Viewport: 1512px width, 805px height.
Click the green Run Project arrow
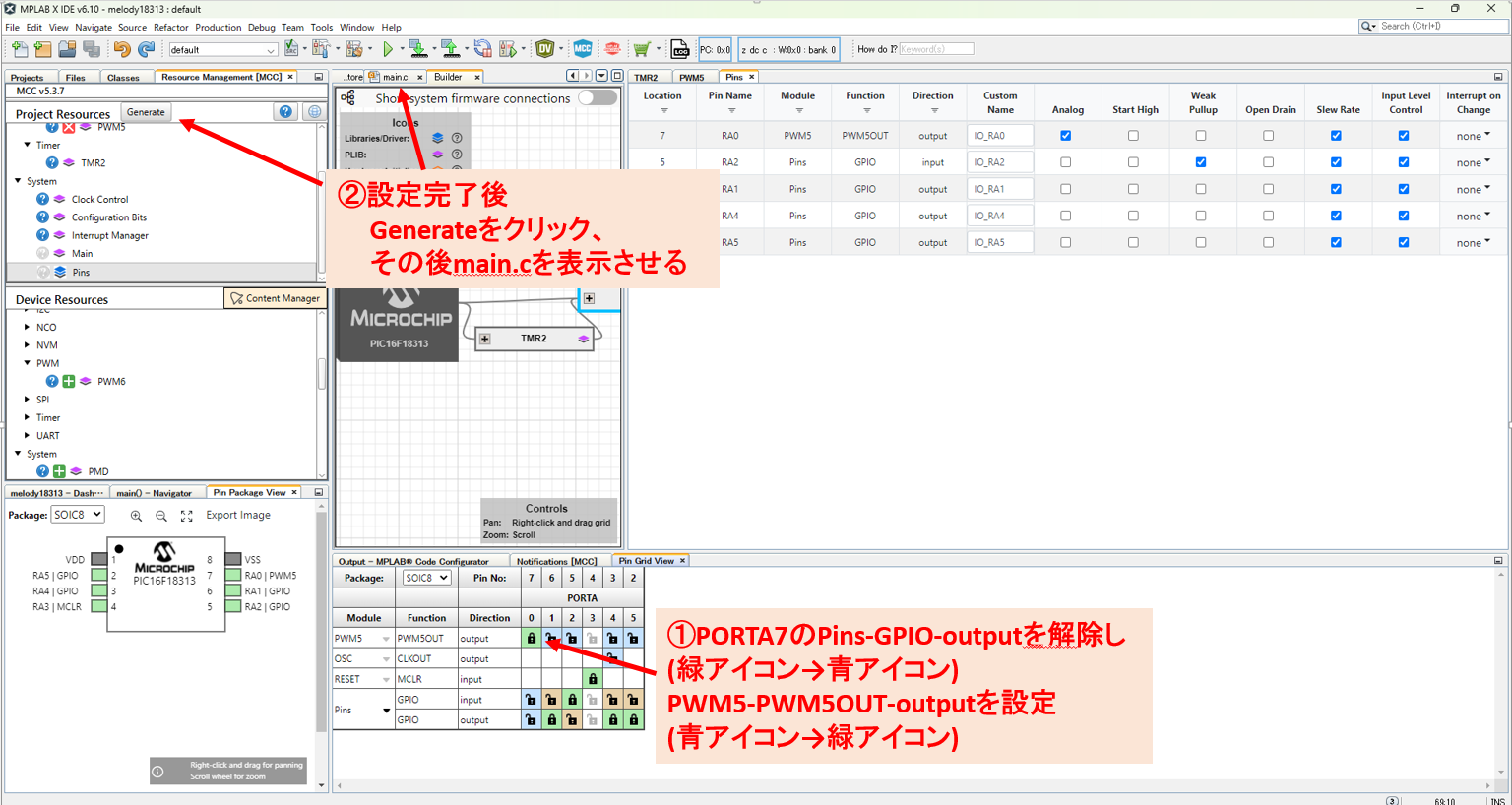tap(388, 48)
